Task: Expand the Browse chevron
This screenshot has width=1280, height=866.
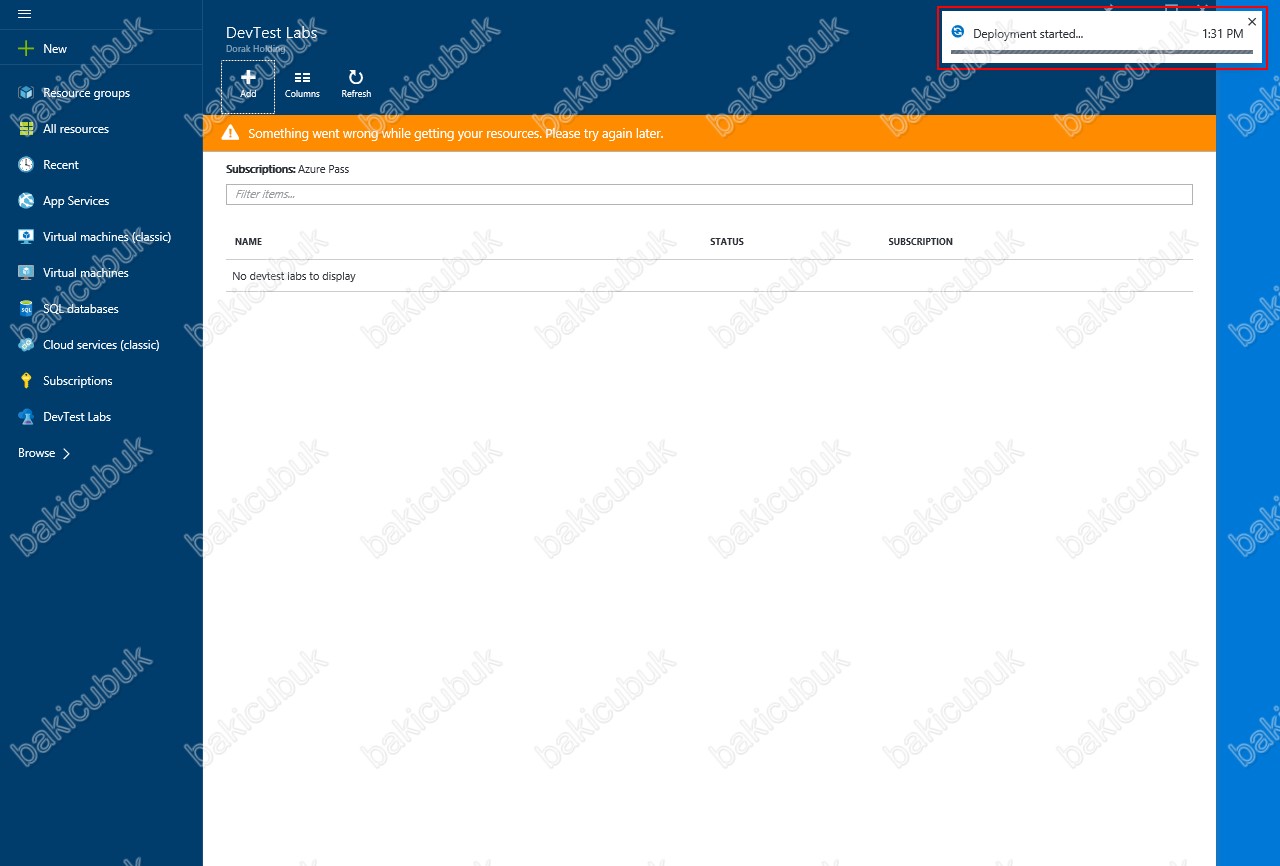Action: coord(66,454)
